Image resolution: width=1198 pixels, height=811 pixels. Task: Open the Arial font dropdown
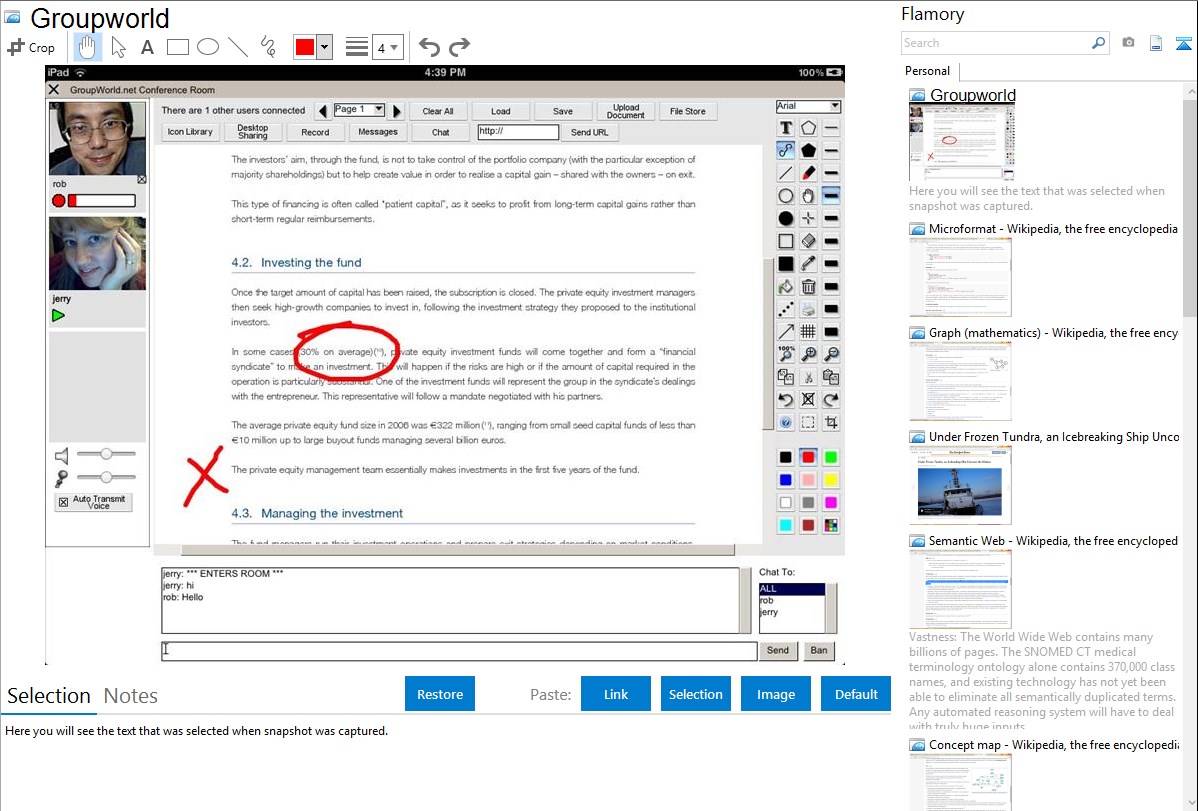pos(808,106)
